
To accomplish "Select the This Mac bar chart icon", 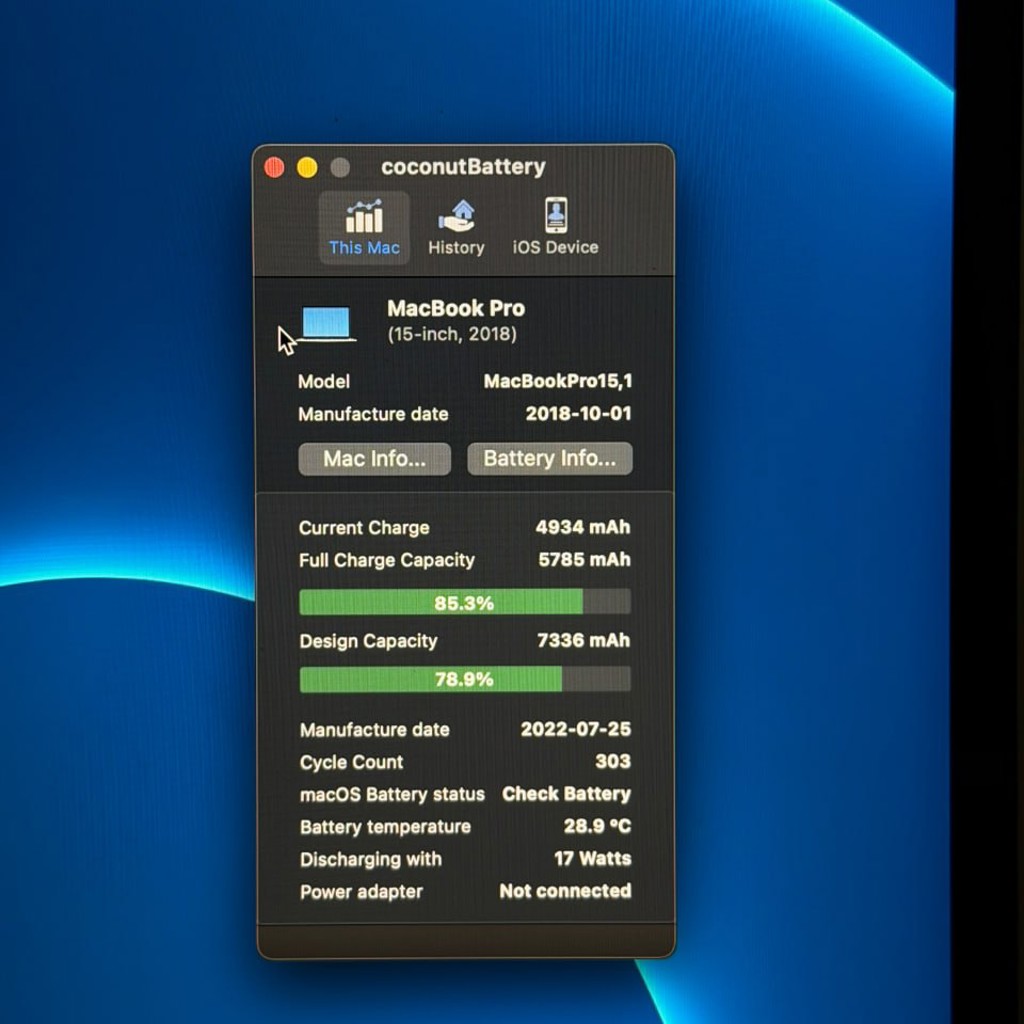I will click(x=364, y=216).
